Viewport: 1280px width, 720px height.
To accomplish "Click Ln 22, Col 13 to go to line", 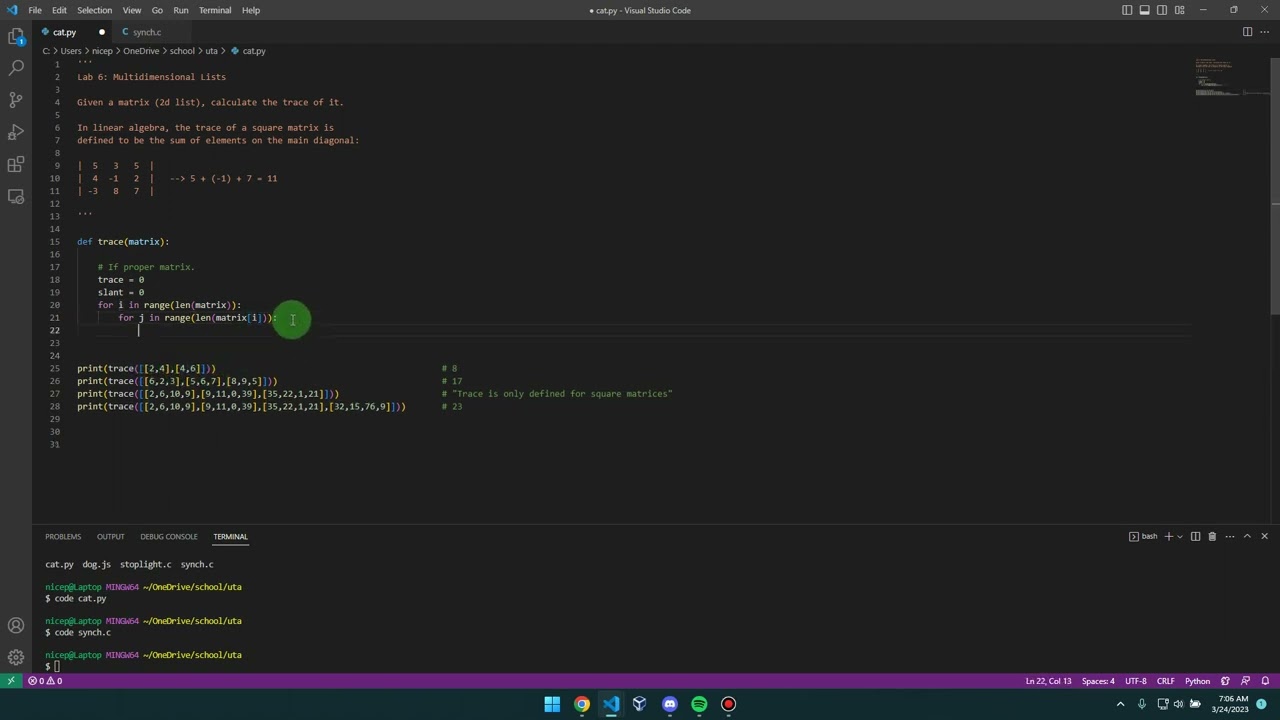I will (1048, 681).
